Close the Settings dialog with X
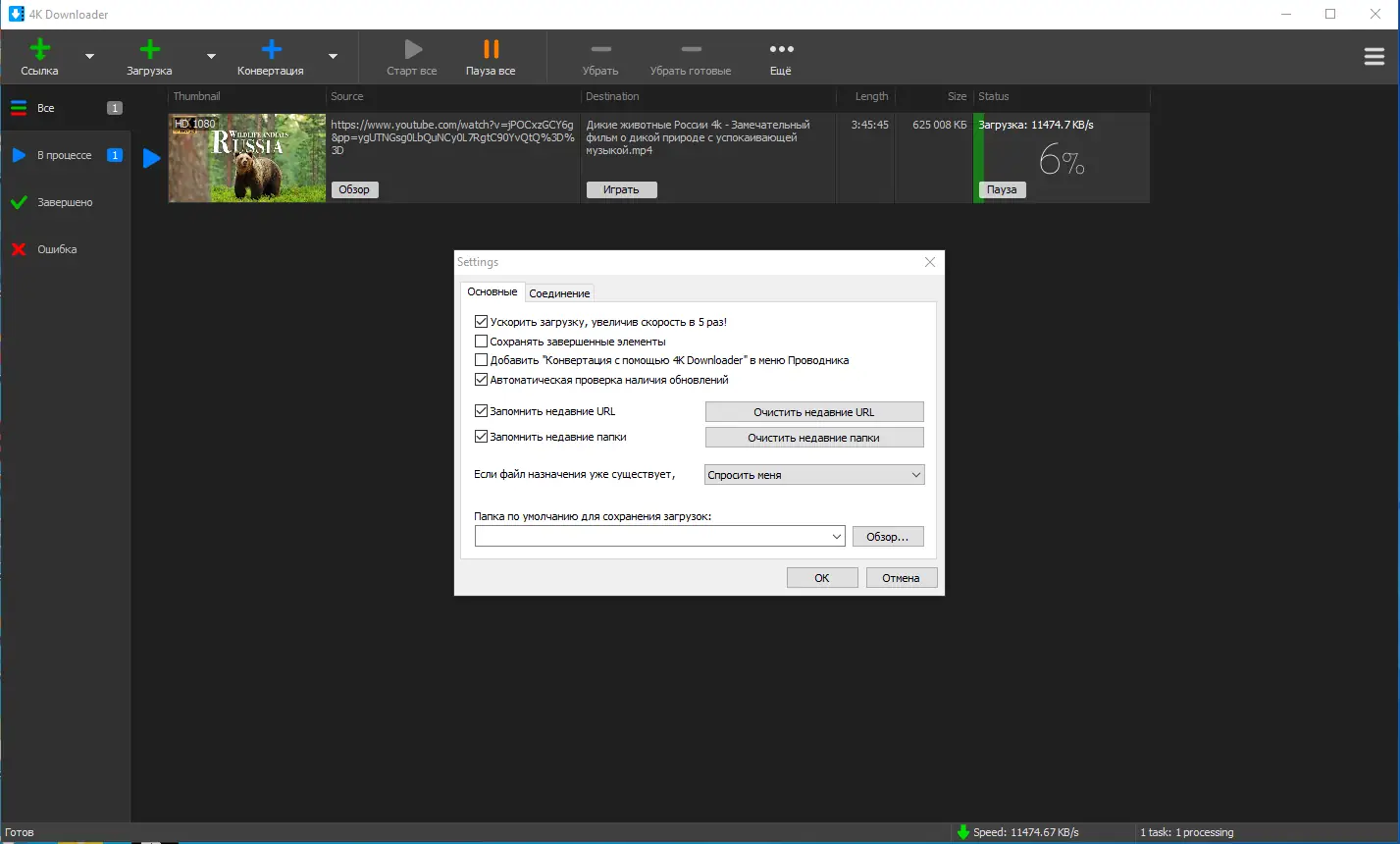 [x=930, y=262]
